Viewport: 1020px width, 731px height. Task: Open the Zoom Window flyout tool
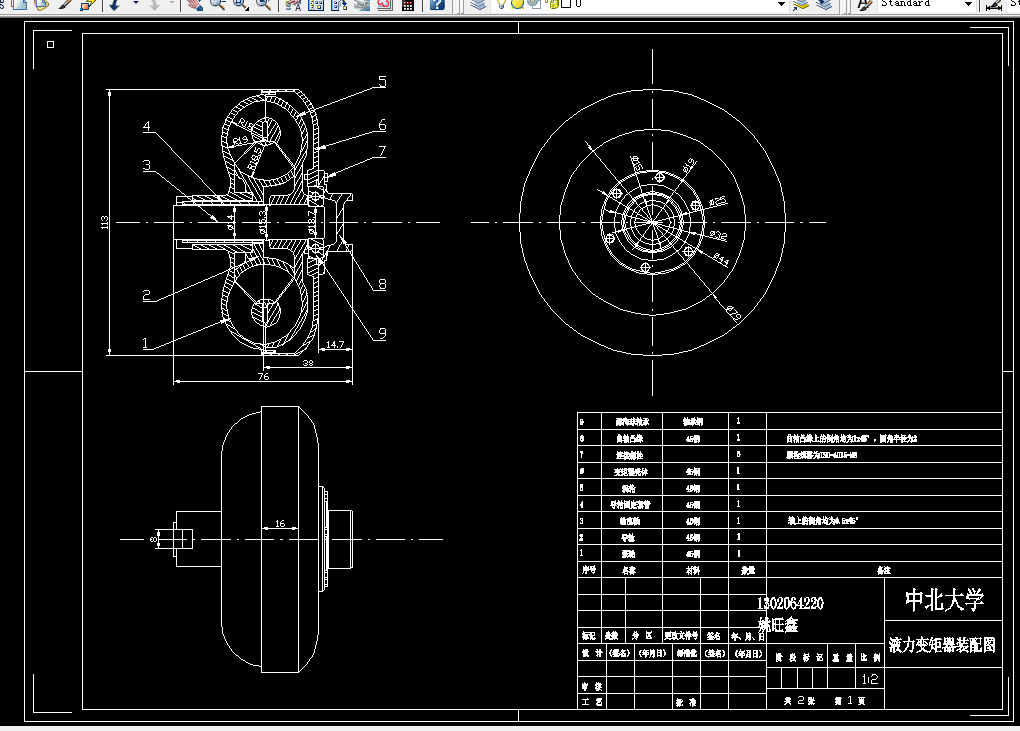[241, 5]
